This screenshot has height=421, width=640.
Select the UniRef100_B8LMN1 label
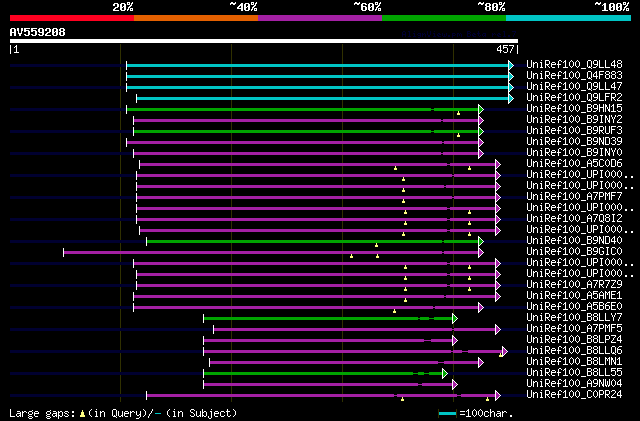574,362
